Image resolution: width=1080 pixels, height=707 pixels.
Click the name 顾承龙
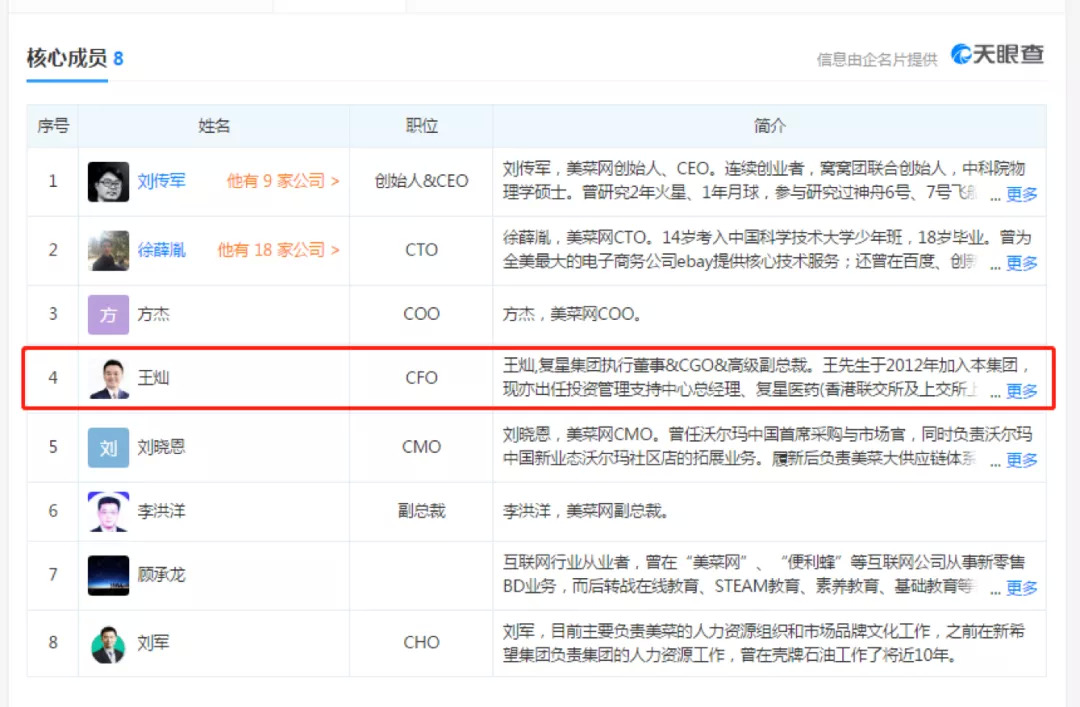coord(161,575)
